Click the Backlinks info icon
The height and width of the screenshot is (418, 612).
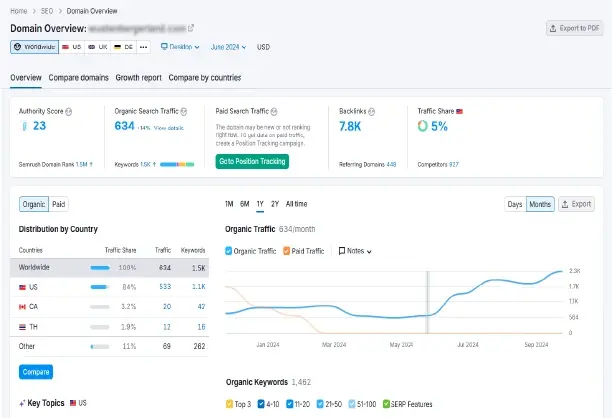coord(372,112)
